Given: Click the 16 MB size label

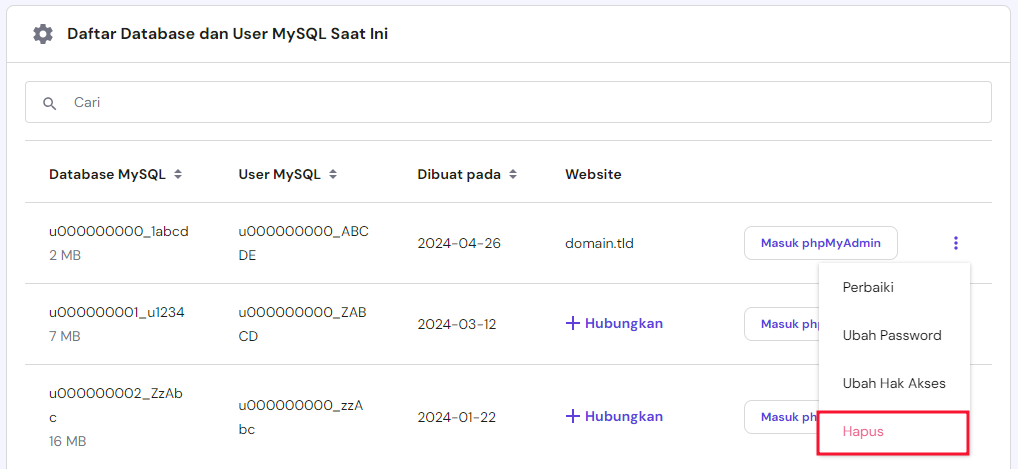Looking at the screenshot, I should click(68, 442).
